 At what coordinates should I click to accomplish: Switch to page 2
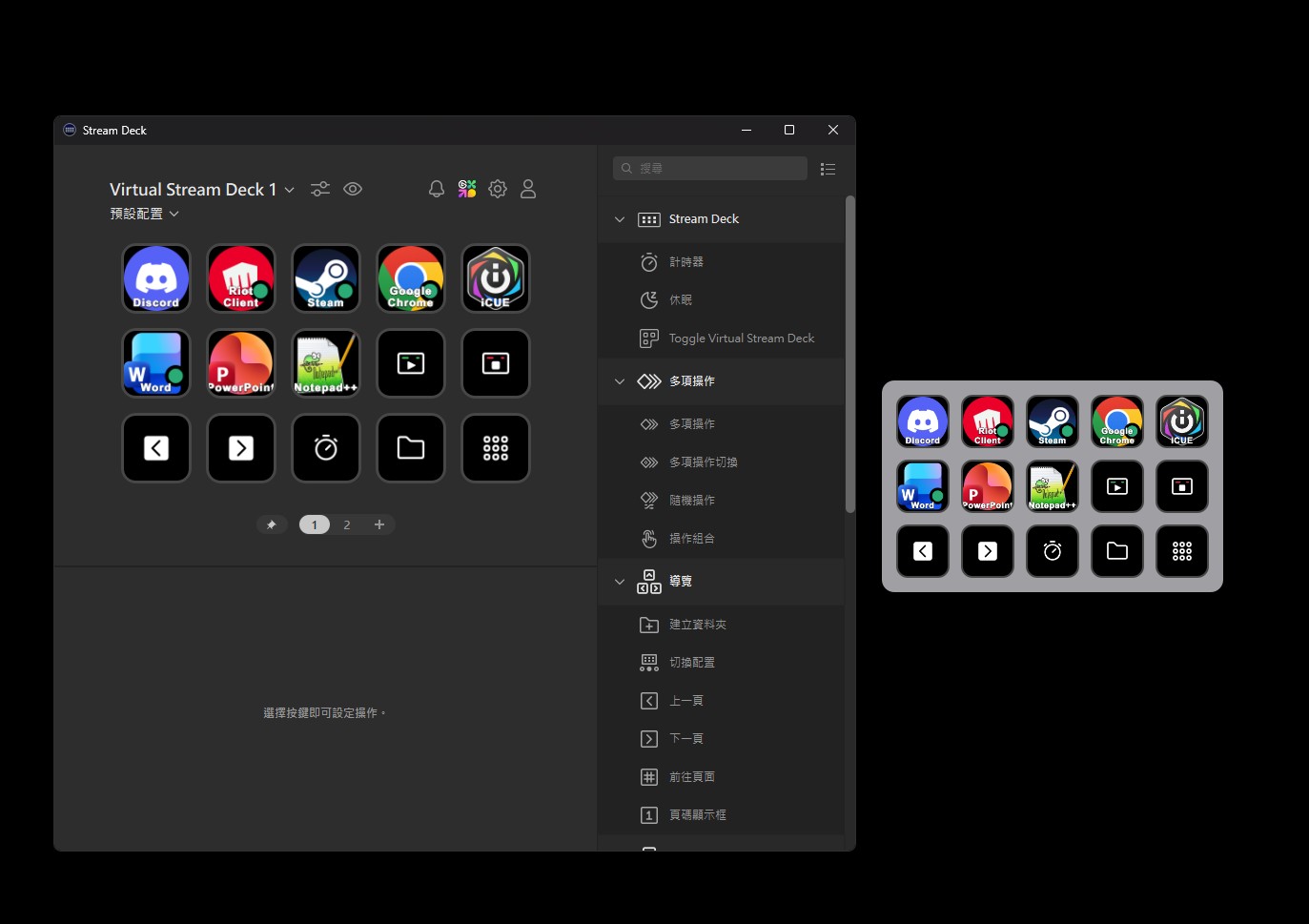(x=347, y=524)
